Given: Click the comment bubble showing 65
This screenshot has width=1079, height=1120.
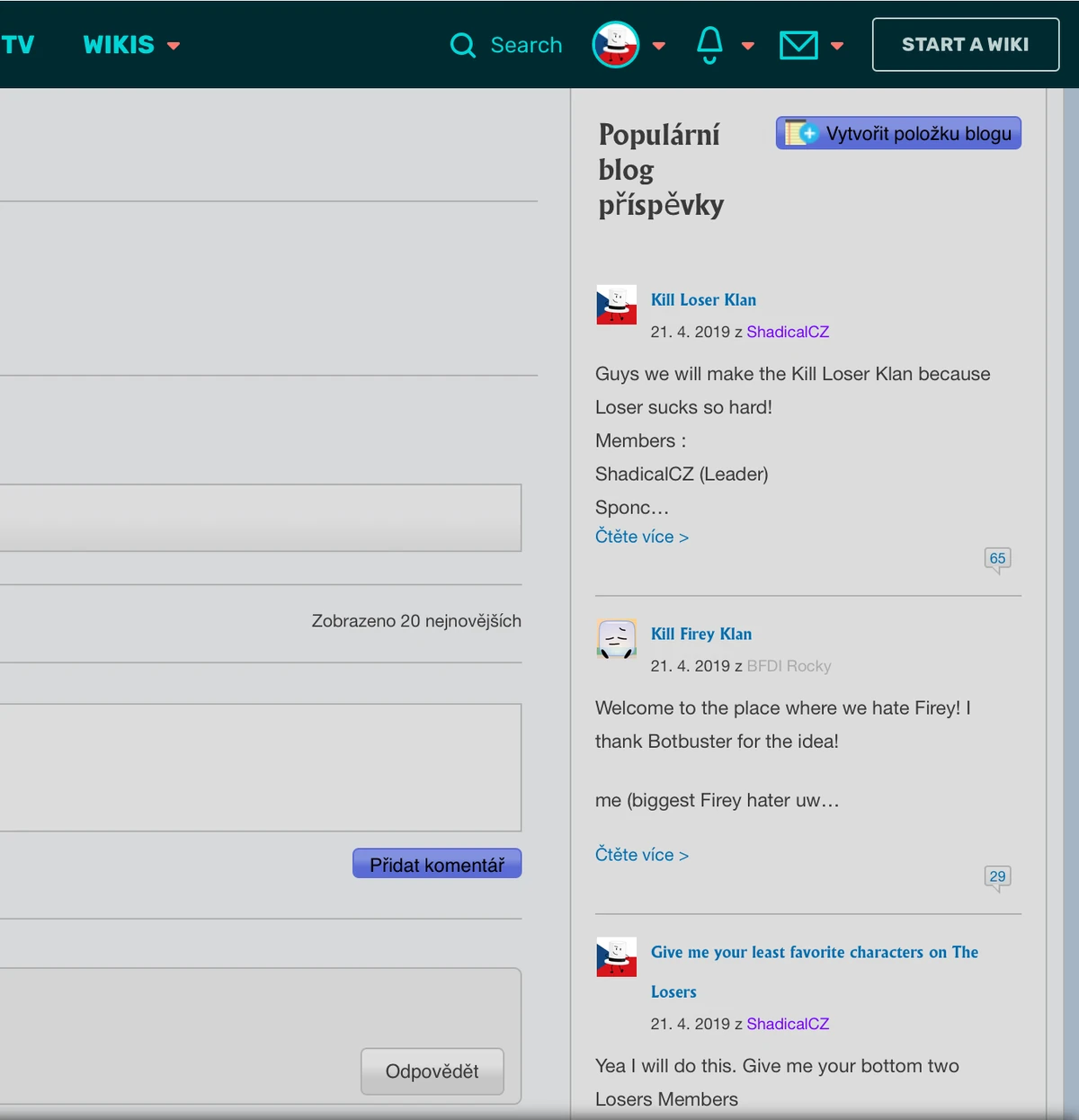Looking at the screenshot, I should pyautogui.click(x=997, y=558).
